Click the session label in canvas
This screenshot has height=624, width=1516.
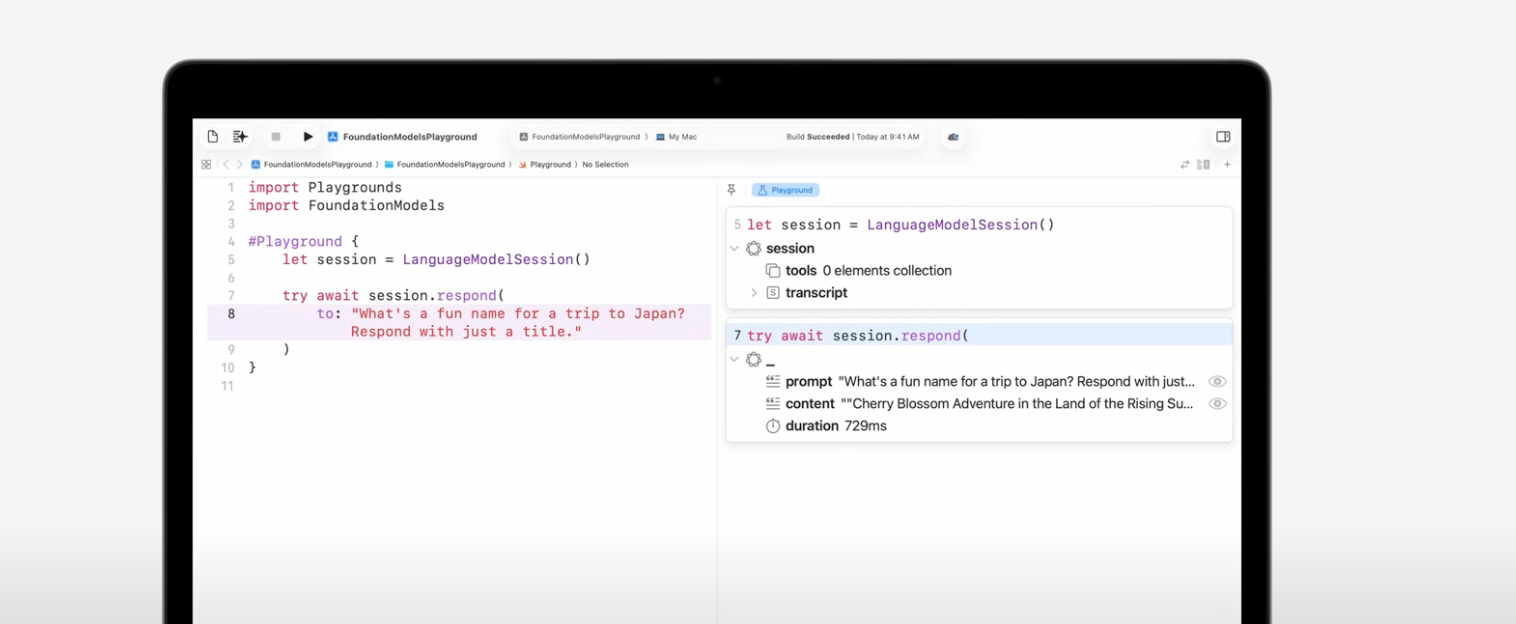pyautogui.click(x=790, y=248)
